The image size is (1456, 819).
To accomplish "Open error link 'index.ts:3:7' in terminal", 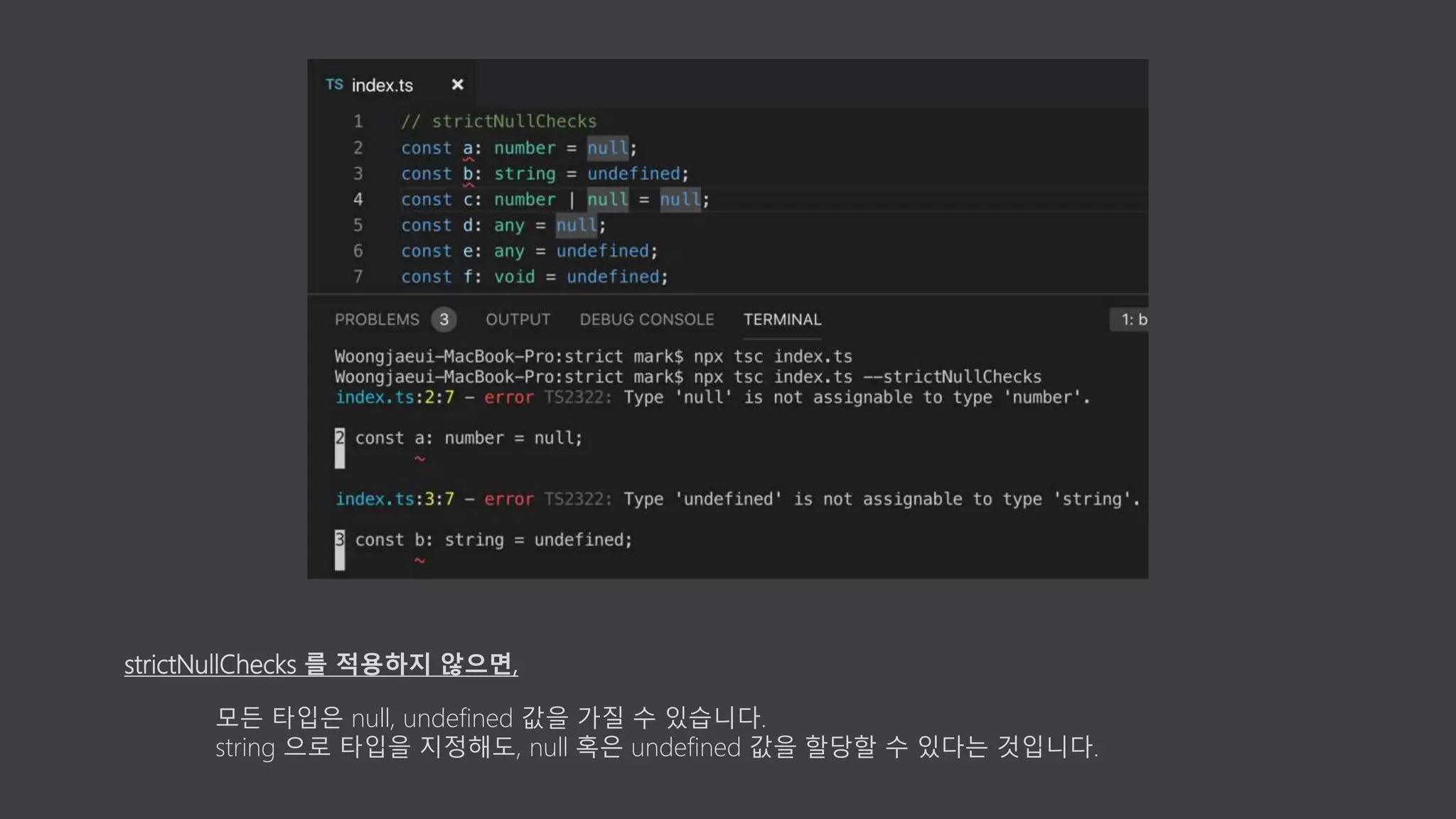I will click(x=395, y=499).
